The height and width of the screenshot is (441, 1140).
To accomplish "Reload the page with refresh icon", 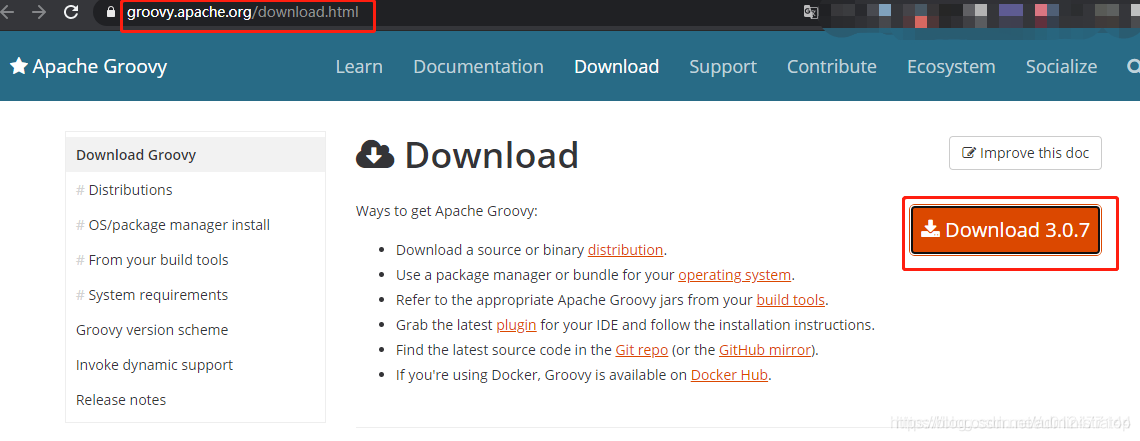I will pyautogui.click(x=71, y=12).
